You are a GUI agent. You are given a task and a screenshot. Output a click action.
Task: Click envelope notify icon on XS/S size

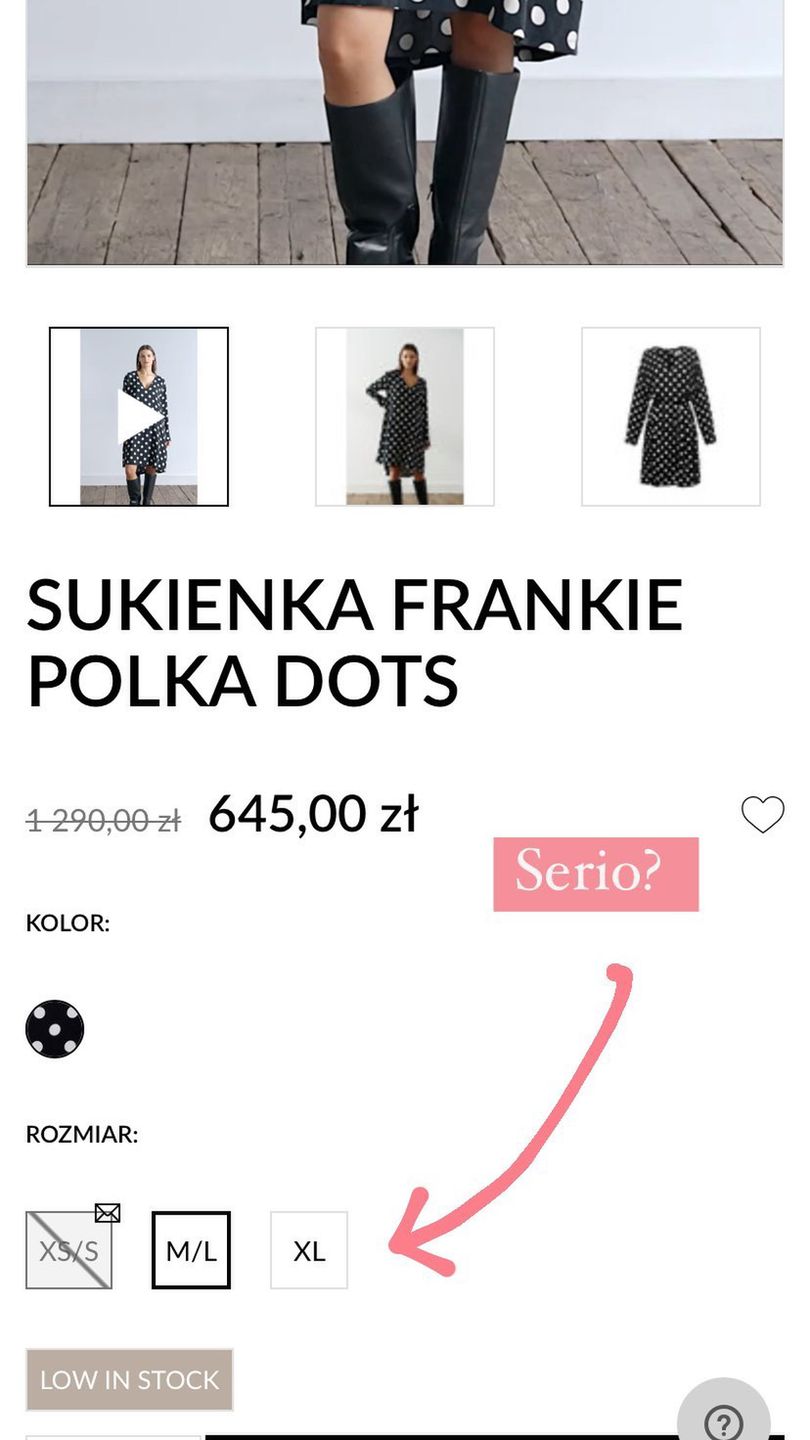pyautogui.click(x=107, y=1213)
